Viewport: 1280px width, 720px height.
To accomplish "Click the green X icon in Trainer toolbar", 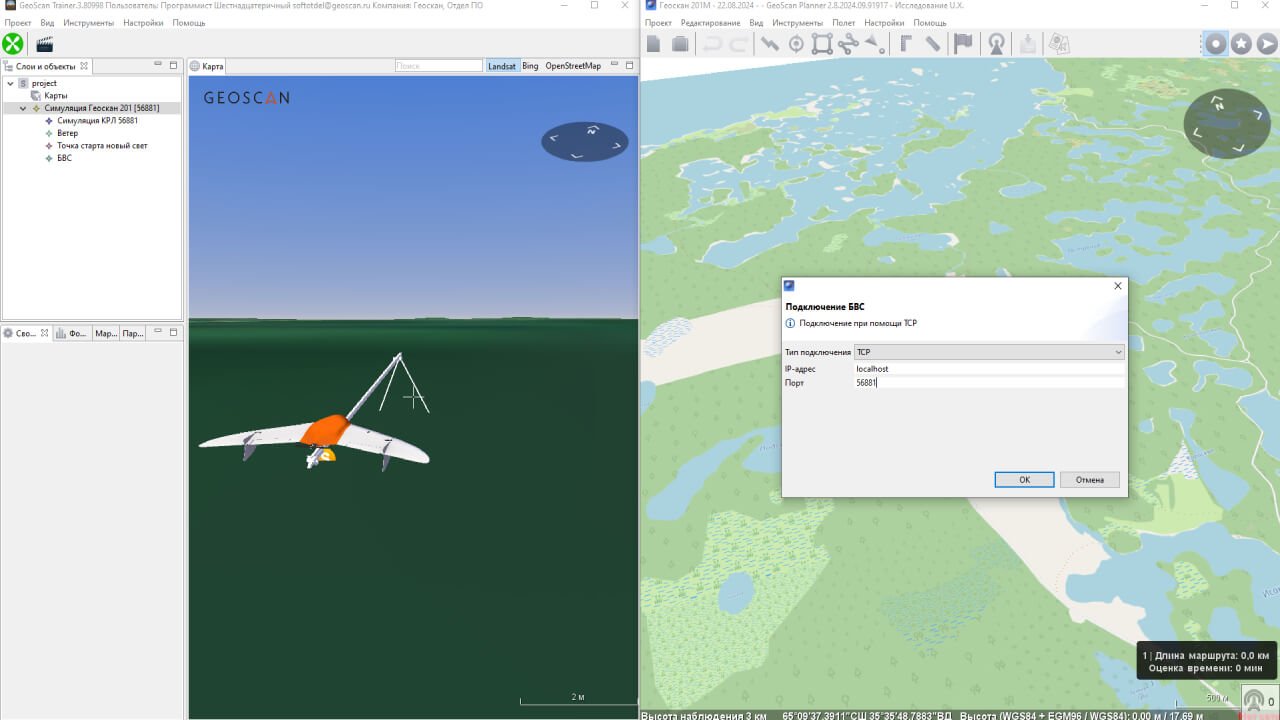I will (x=13, y=43).
